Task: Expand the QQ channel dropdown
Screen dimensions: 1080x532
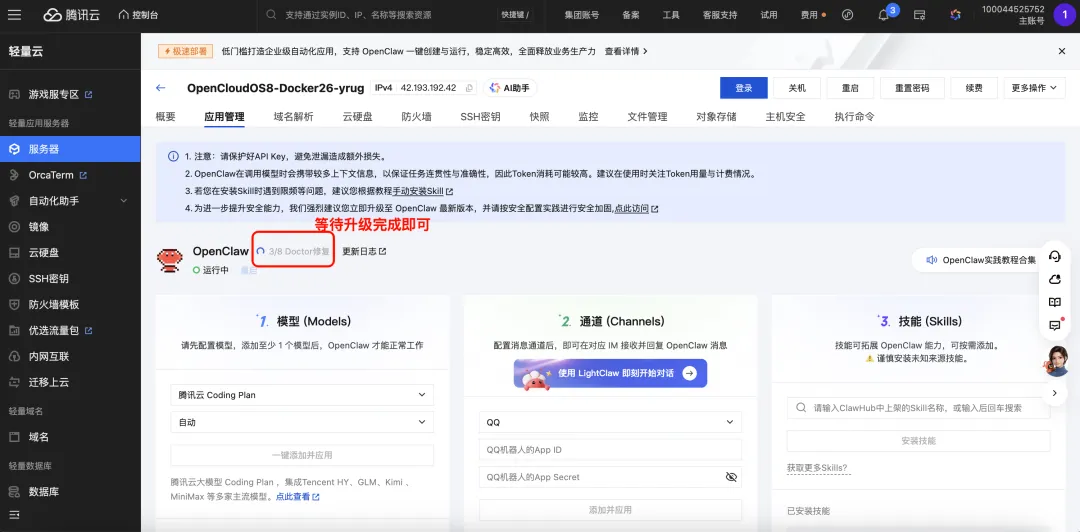Action: 610,422
